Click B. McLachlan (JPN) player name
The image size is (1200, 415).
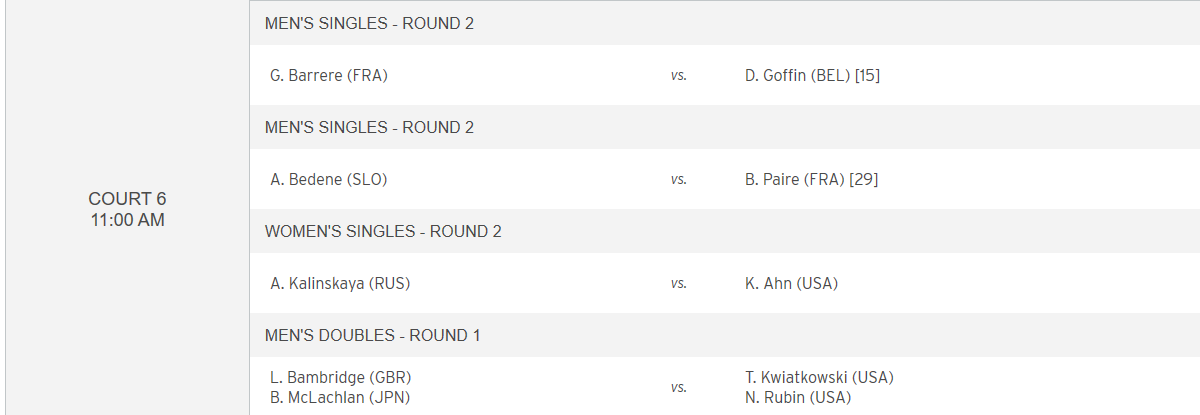click(340, 397)
